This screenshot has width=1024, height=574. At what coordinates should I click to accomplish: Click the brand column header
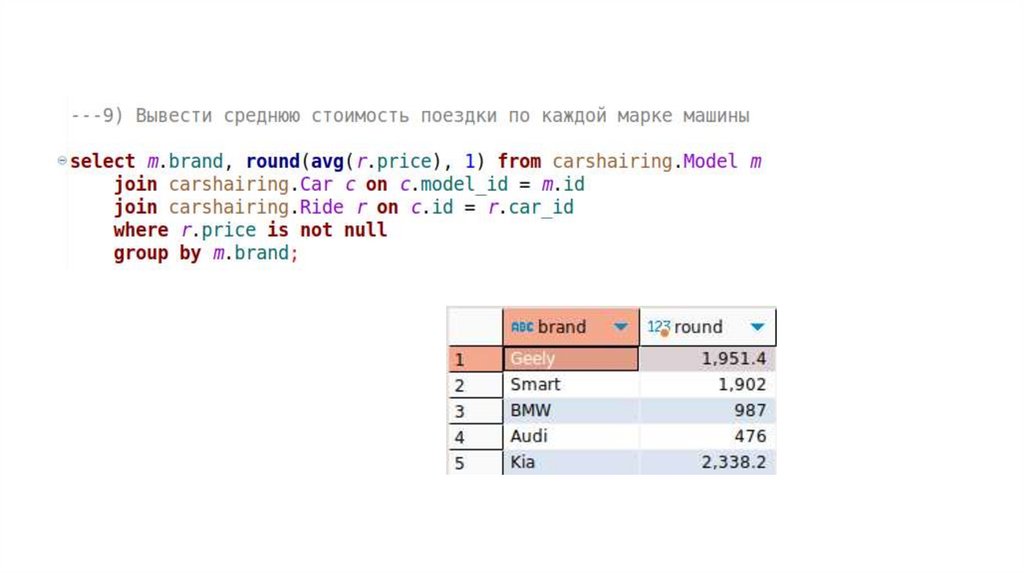pyautogui.click(x=571, y=327)
